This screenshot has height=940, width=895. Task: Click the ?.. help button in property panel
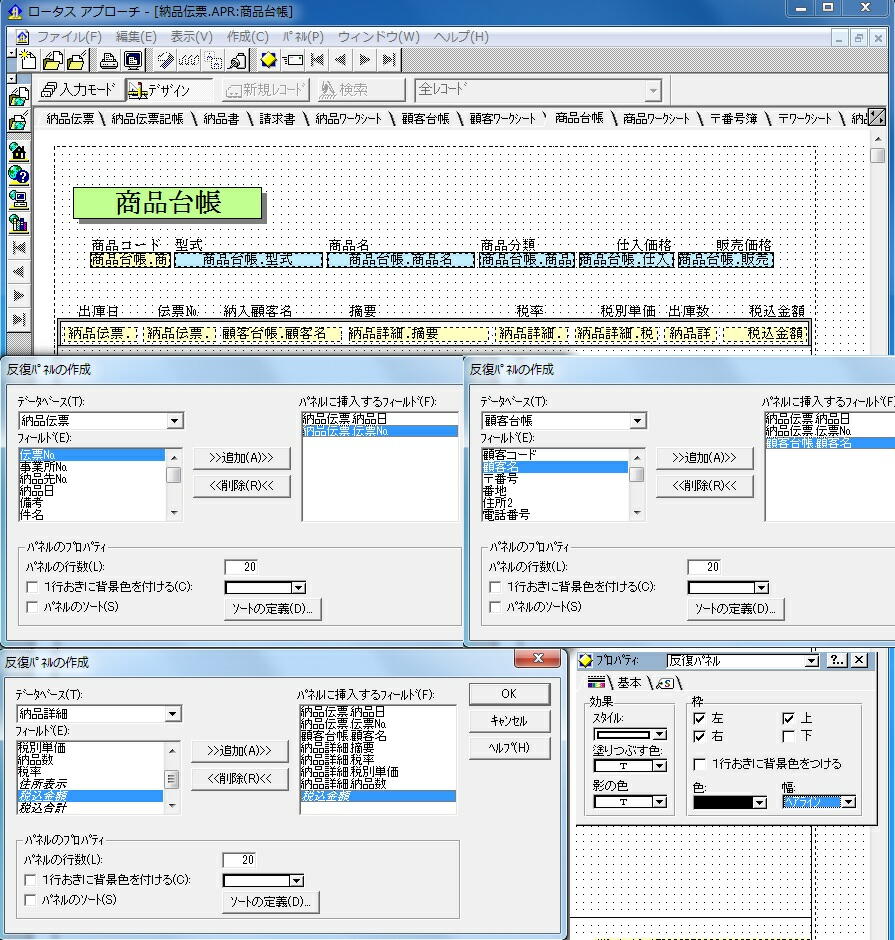coord(836,661)
